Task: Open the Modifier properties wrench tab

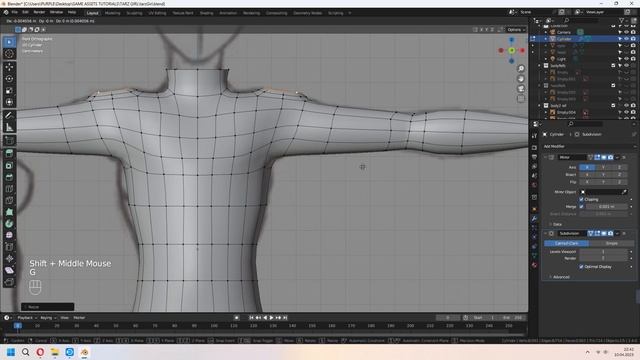Action: (x=534, y=218)
